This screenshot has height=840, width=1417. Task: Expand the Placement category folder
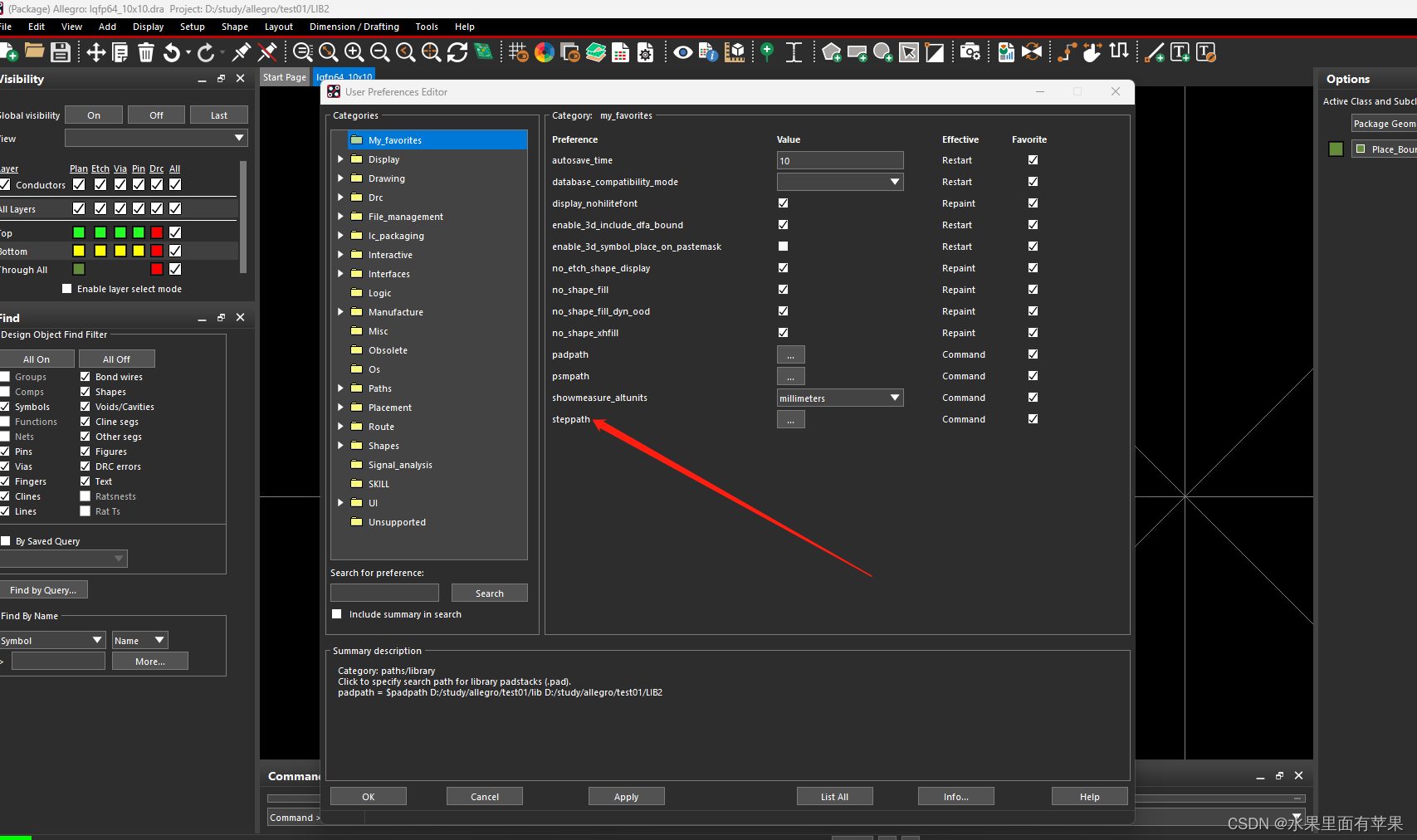(340, 408)
